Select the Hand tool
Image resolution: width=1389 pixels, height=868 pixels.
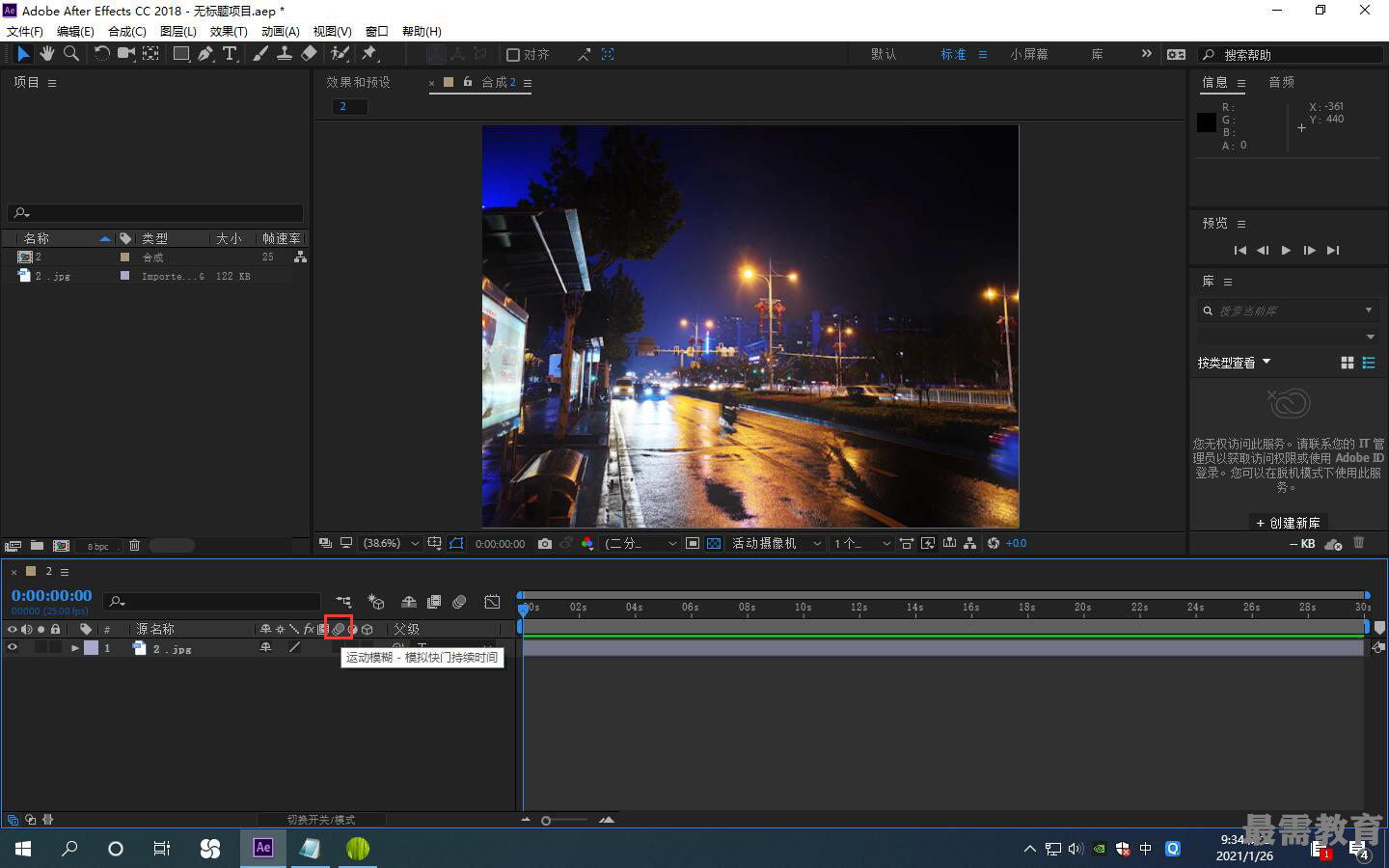pyautogui.click(x=46, y=54)
